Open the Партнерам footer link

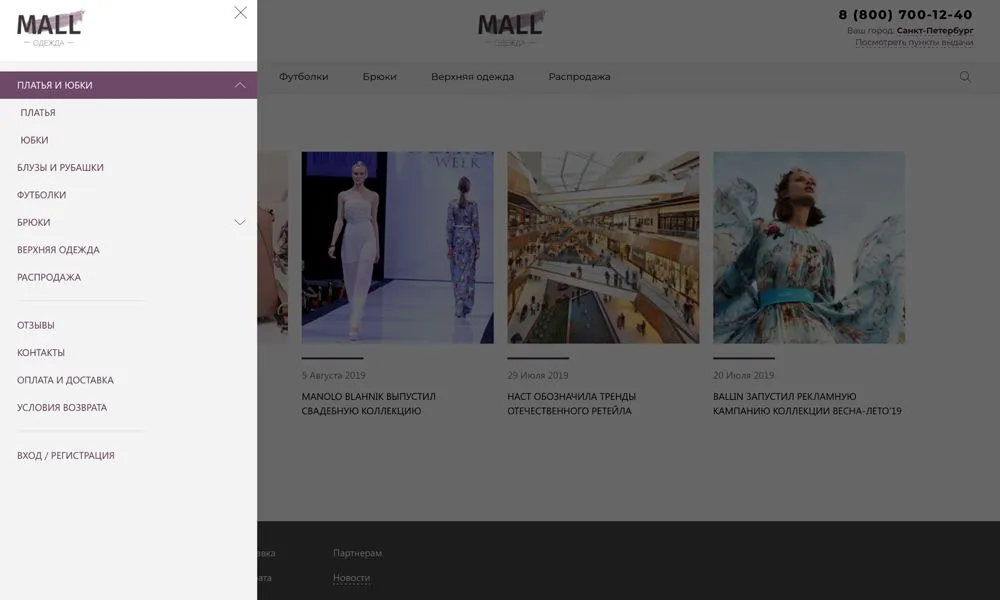(x=357, y=551)
